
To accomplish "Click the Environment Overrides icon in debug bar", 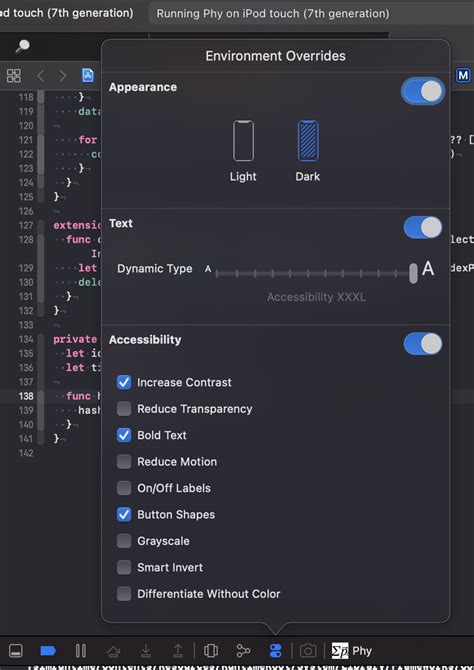I will point(276,651).
